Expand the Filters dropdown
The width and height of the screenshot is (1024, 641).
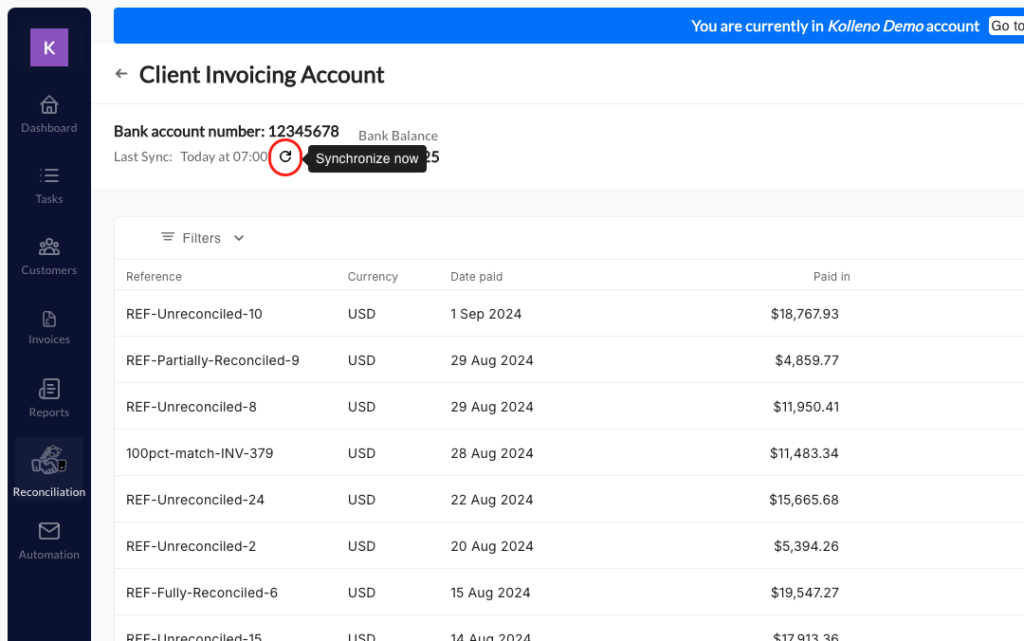(x=203, y=238)
